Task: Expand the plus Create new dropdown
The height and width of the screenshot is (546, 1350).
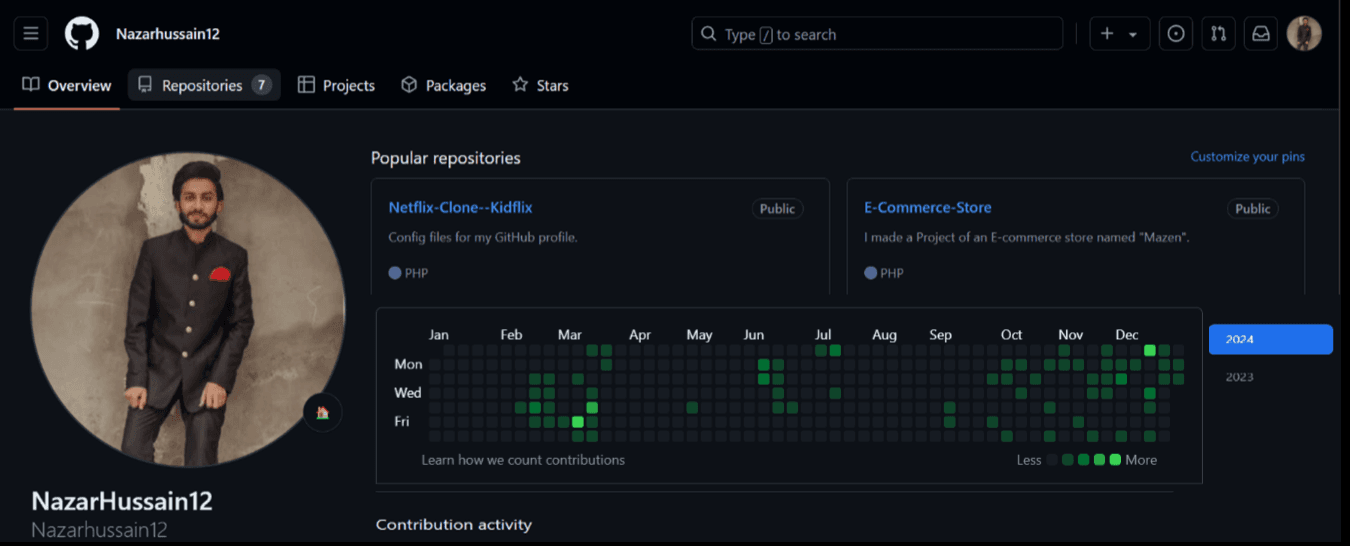Action: (1119, 34)
